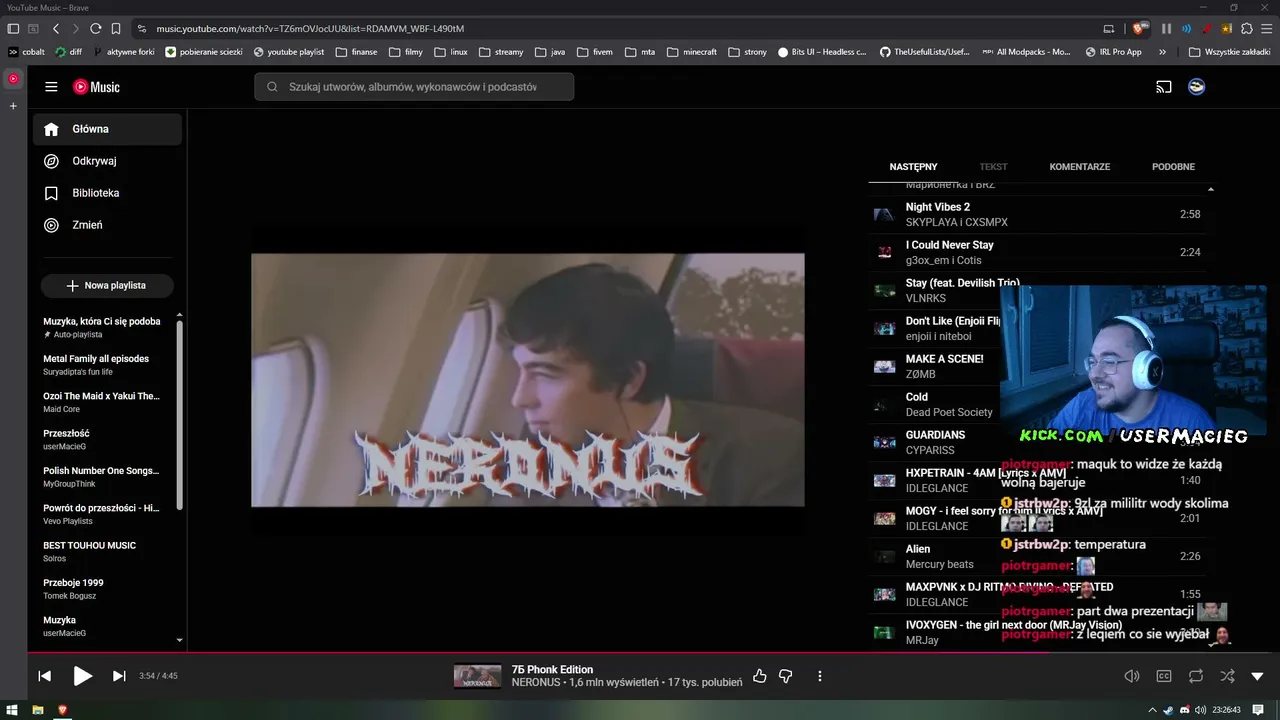The width and height of the screenshot is (1280, 720).
Task: Switch to the NASTĘPNY tab
Action: coord(913,167)
